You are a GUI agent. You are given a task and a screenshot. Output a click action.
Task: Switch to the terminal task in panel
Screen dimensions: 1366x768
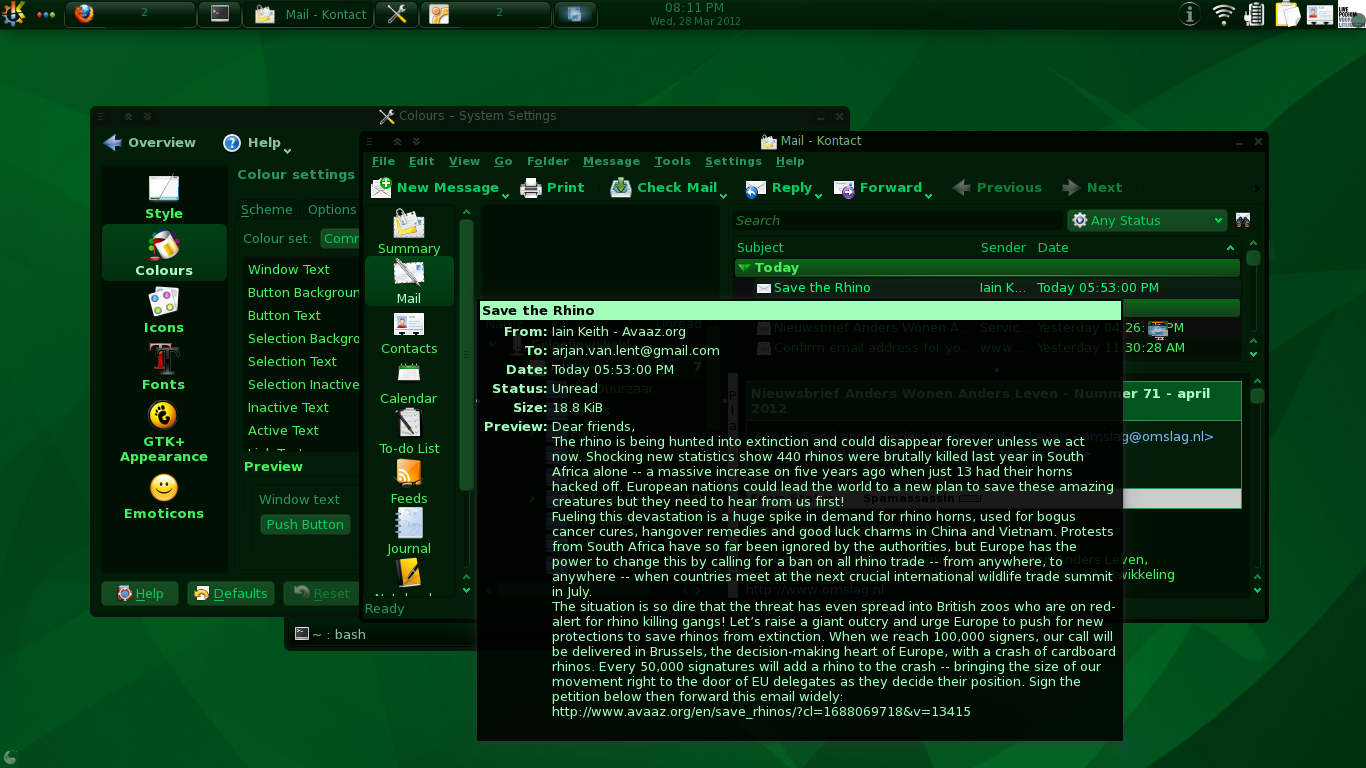(220, 14)
